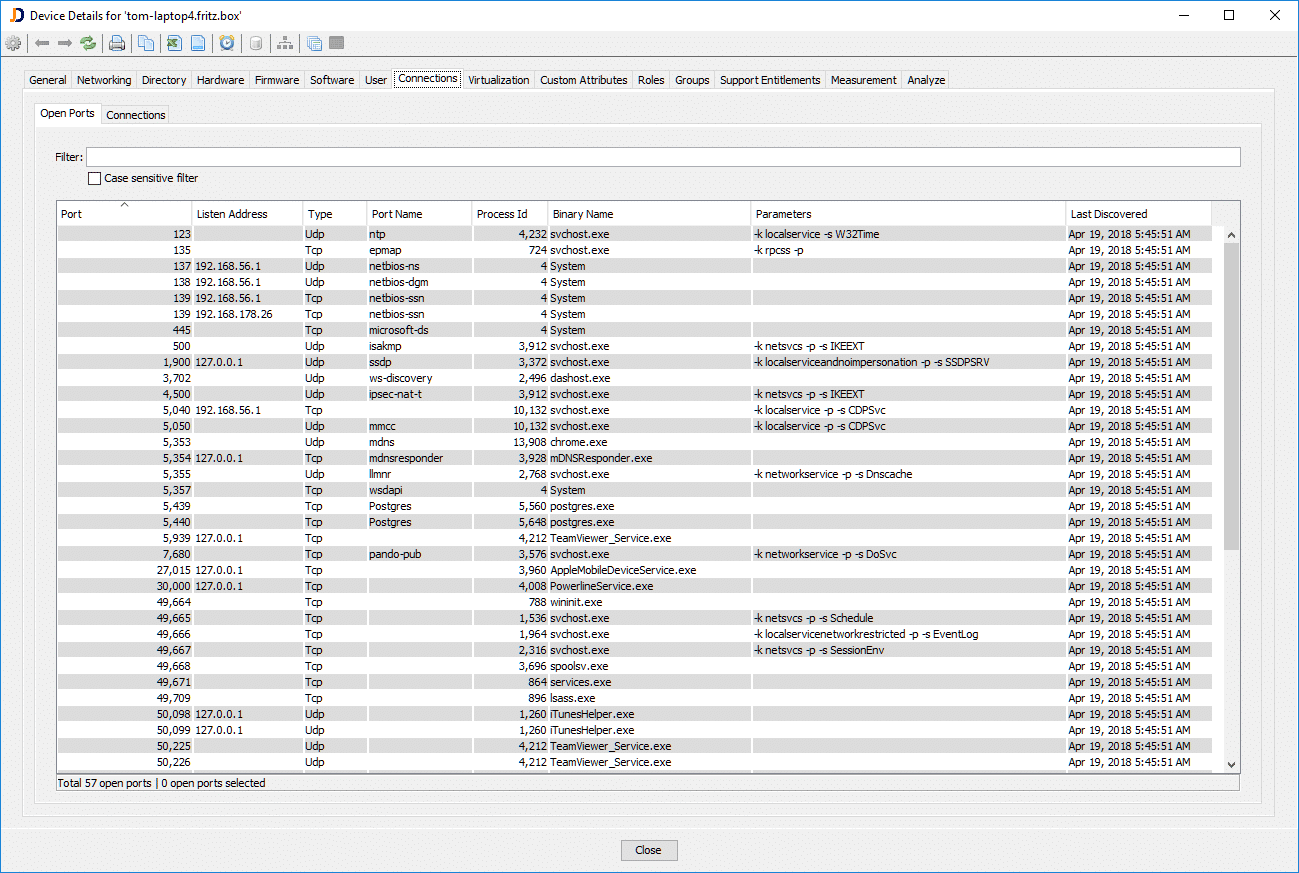Click the database cylinder icon
The height and width of the screenshot is (873, 1299).
(x=256, y=43)
